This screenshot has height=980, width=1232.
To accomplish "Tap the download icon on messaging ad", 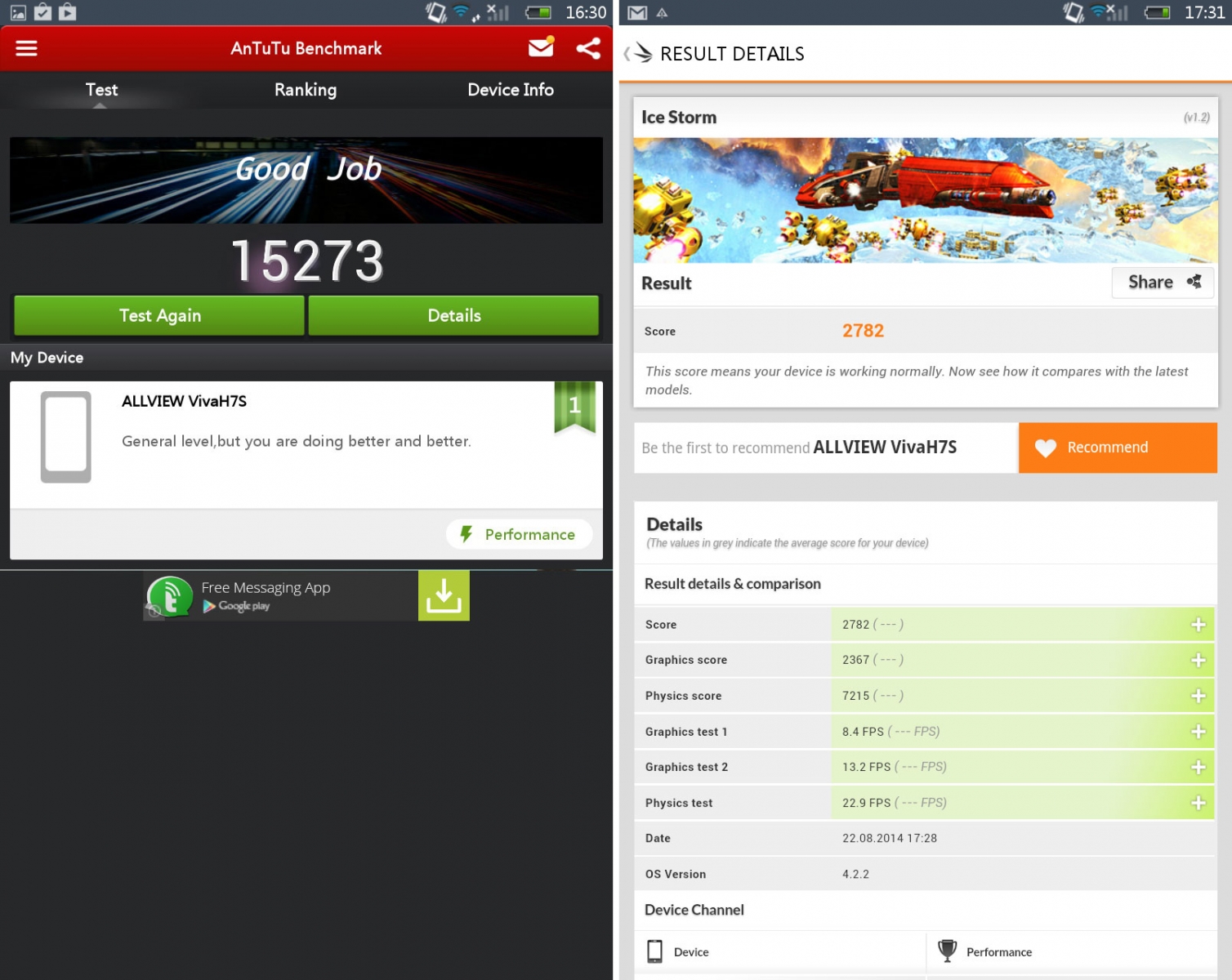I will [444, 595].
